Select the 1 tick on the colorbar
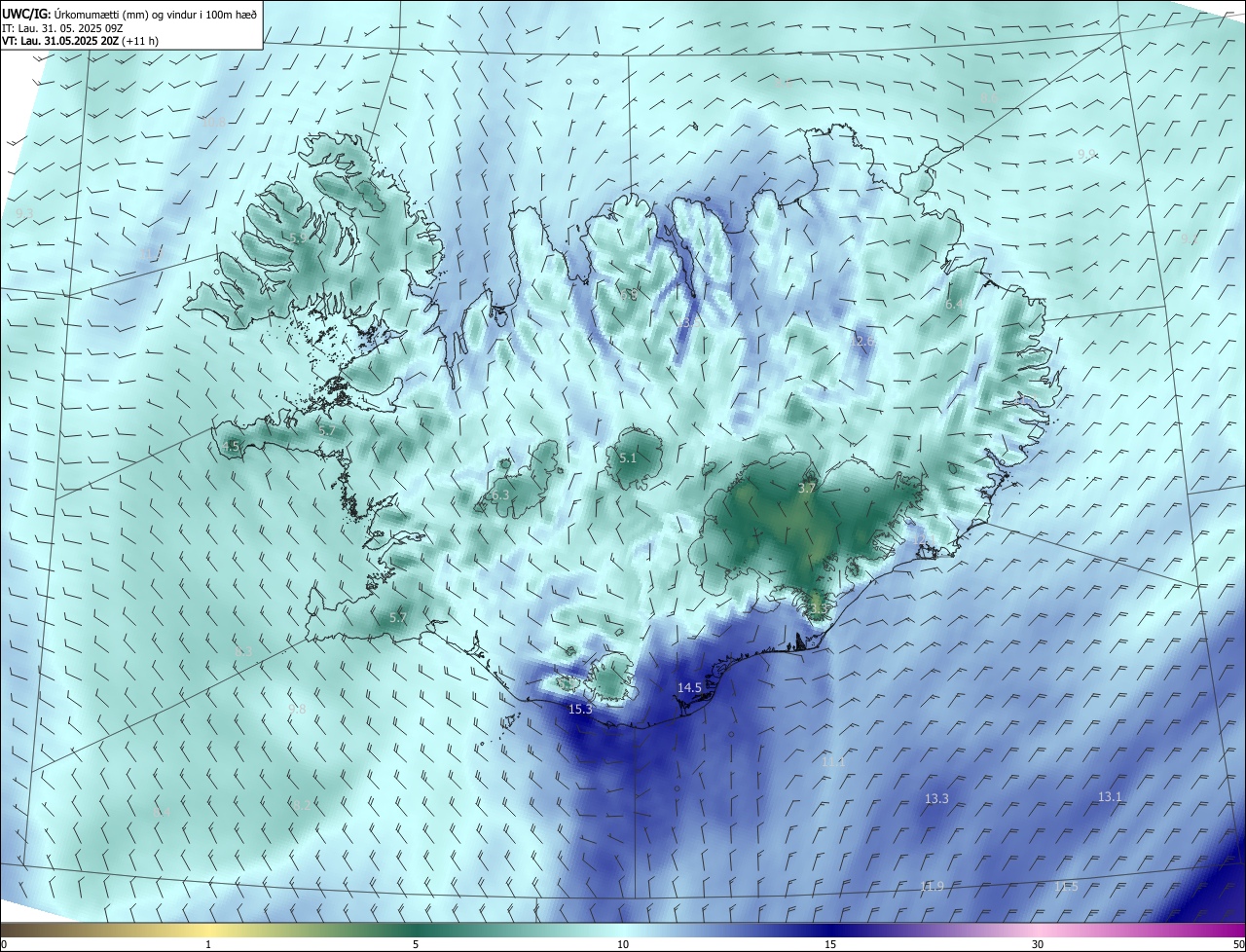This screenshot has height=952, width=1246. pyautogui.click(x=208, y=944)
